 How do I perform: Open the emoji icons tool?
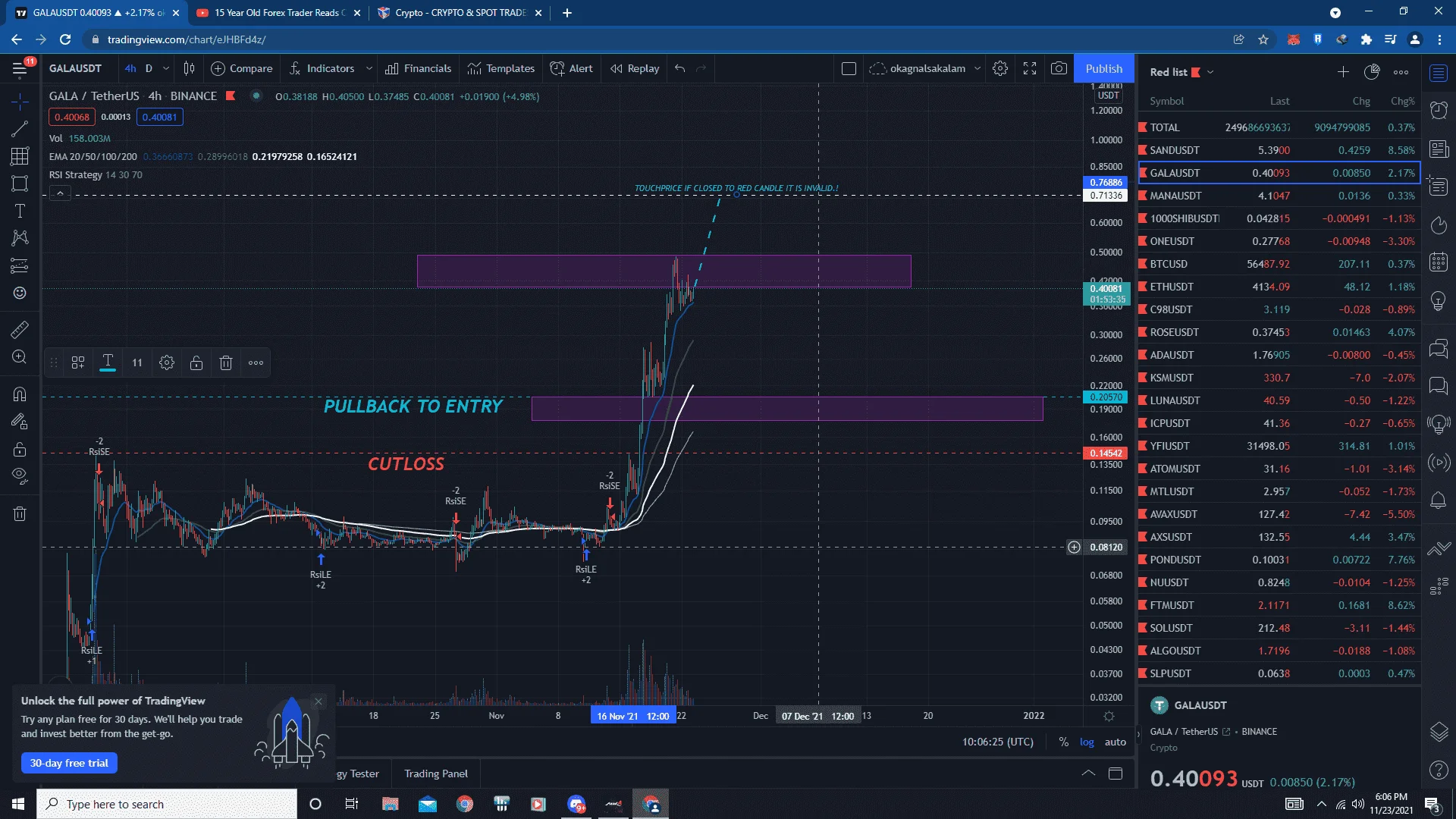pyautogui.click(x=20, y=293)
